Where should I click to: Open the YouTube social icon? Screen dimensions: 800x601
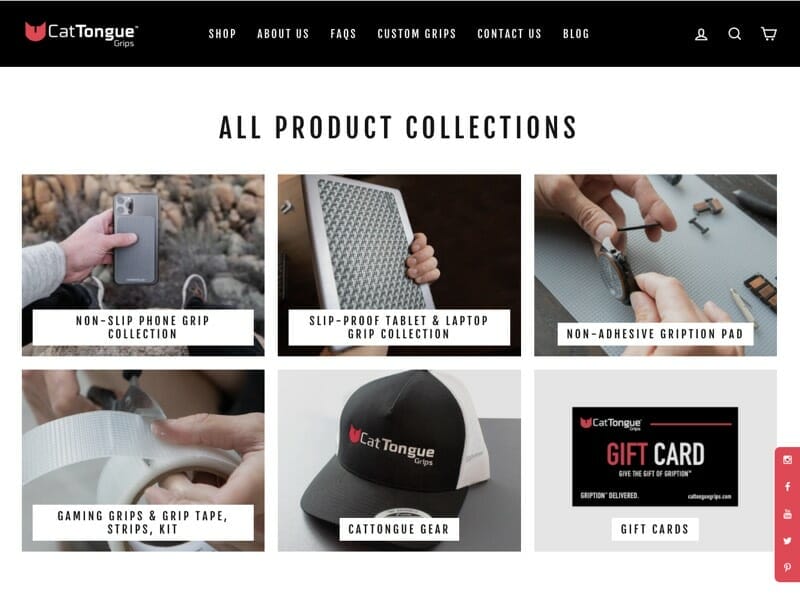tap(787, 514)
